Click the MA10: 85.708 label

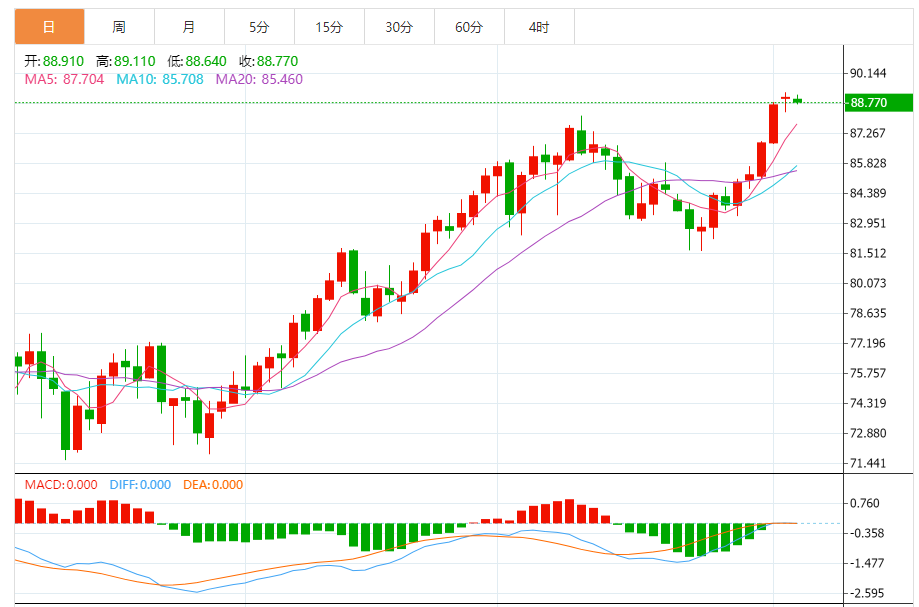[160, 79]
